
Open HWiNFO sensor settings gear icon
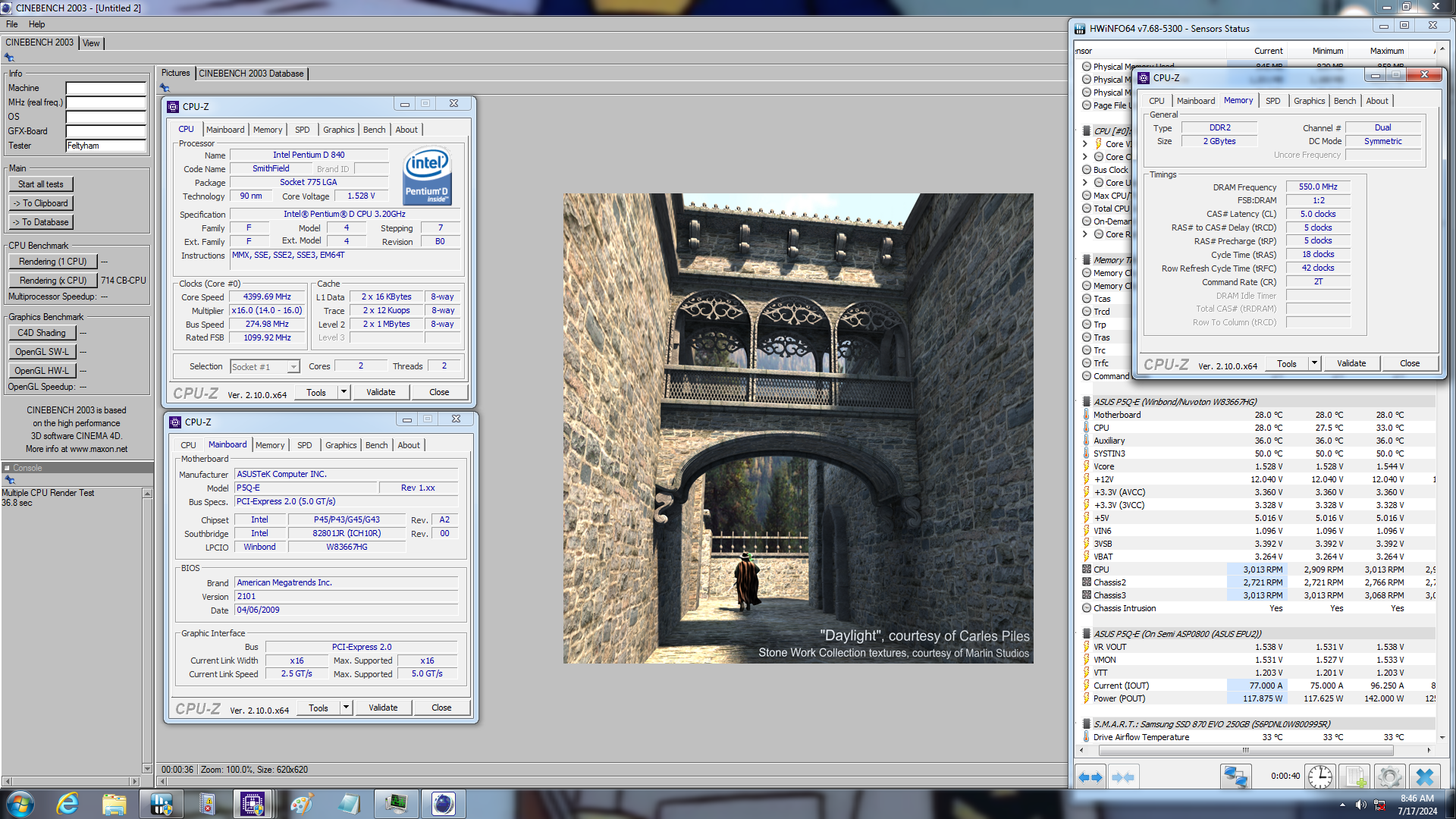click(x=1389, y=777)
